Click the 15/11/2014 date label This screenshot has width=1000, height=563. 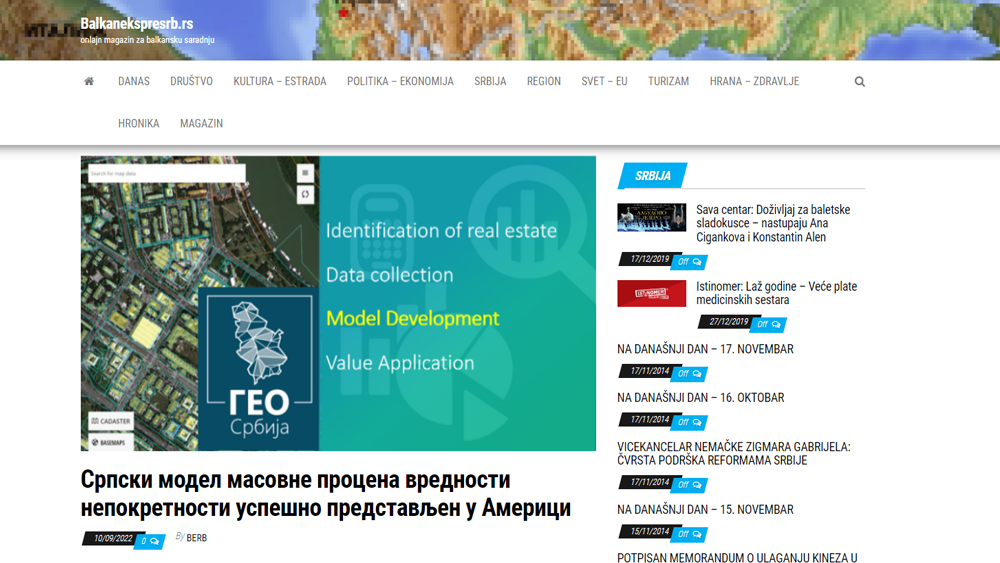[x=649, y=531]
